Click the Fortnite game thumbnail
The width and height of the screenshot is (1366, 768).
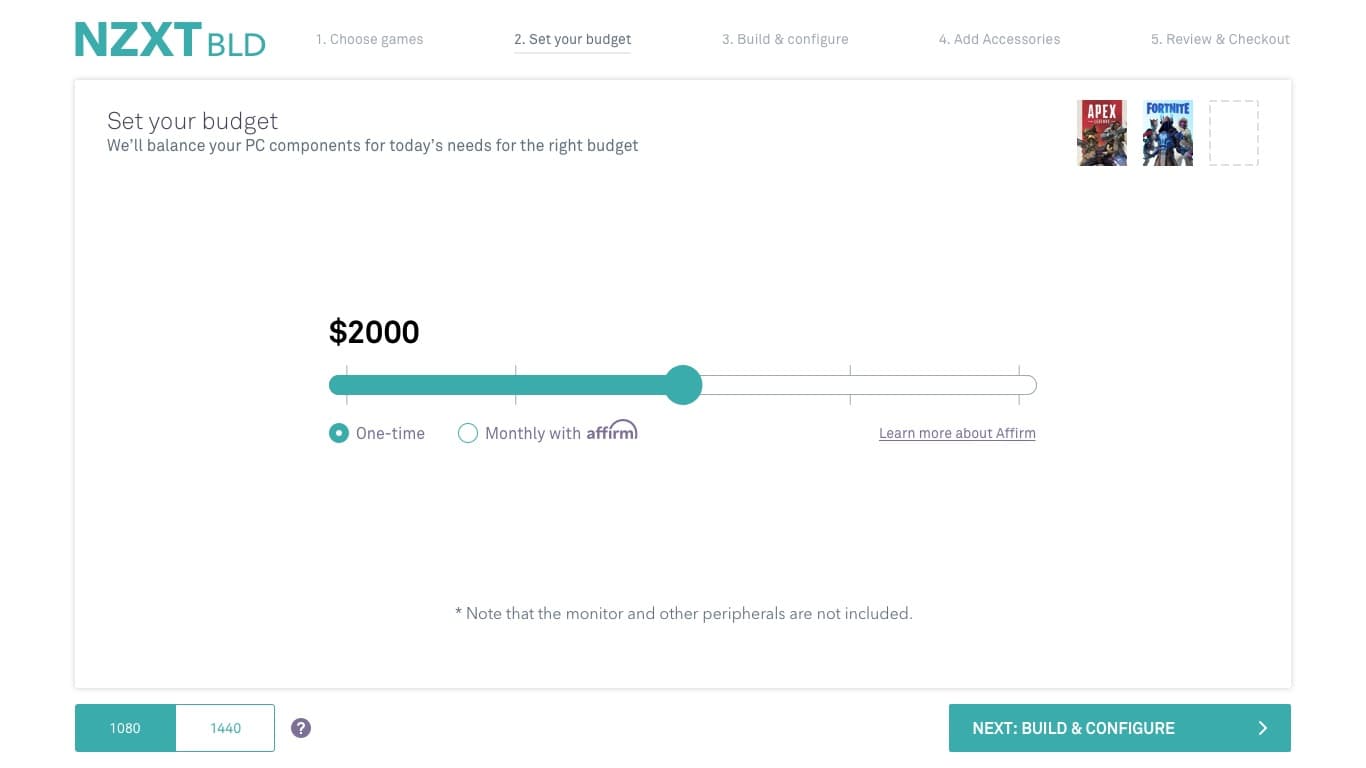tap(1168, 132)
